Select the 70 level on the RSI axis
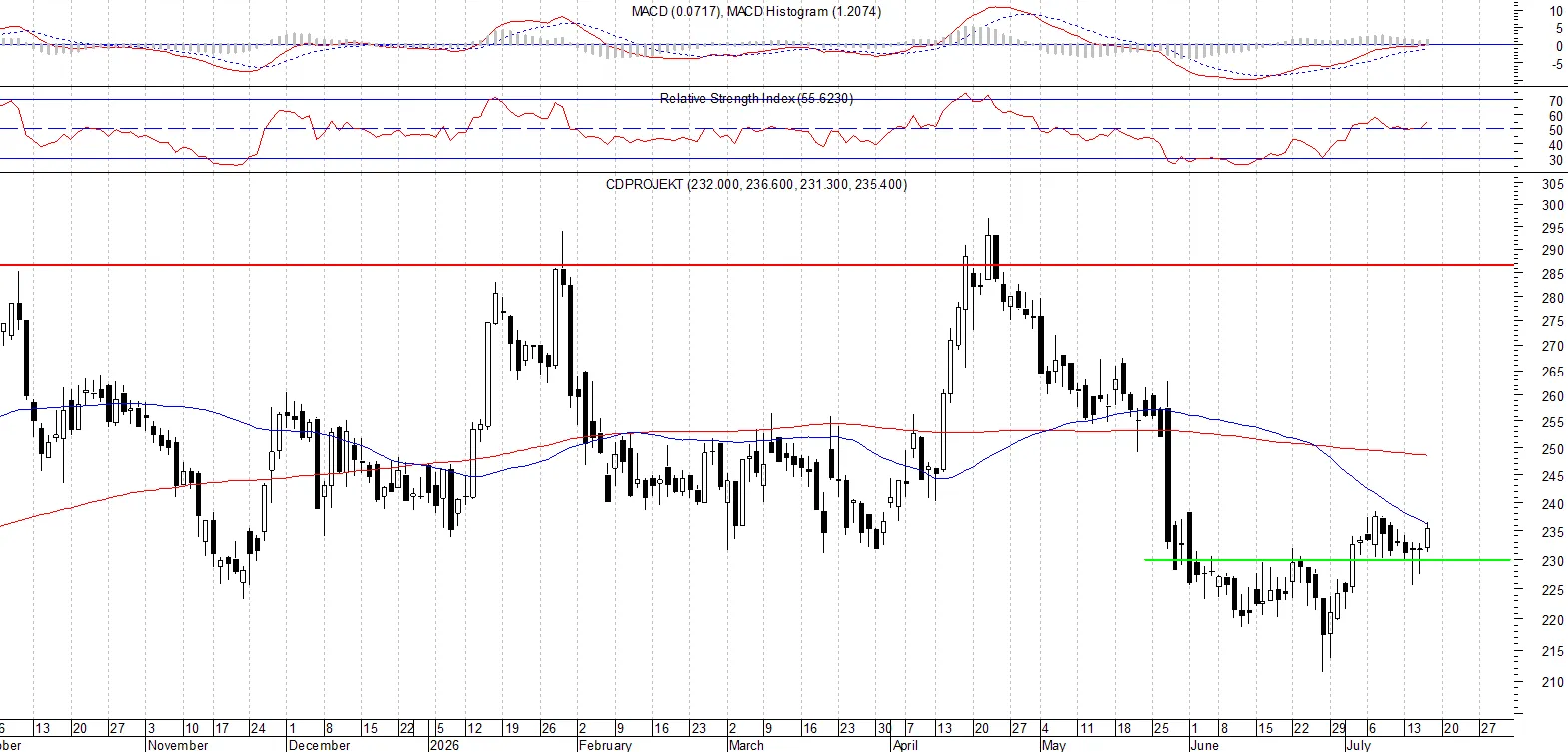The width and height of the screenshot is (1568, 752). click(1556, 102)
